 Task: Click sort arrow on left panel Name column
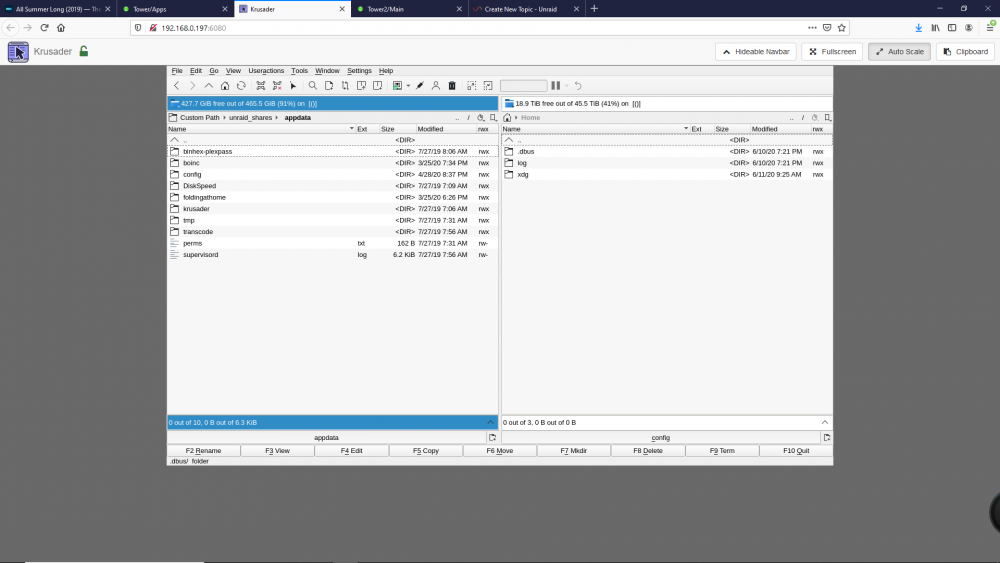(351, 129)
